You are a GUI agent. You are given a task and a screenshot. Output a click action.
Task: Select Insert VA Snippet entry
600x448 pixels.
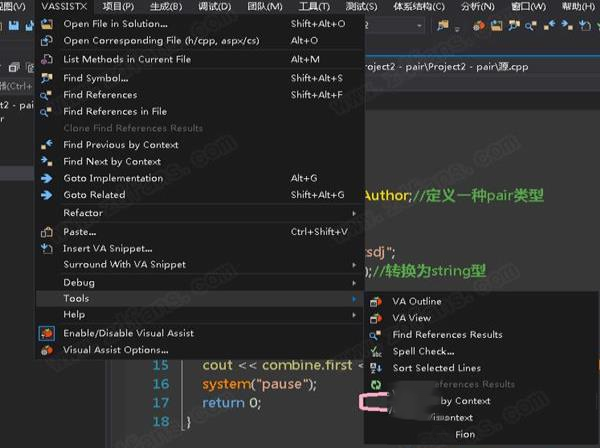pyautogui.click(x=107, y=248)
